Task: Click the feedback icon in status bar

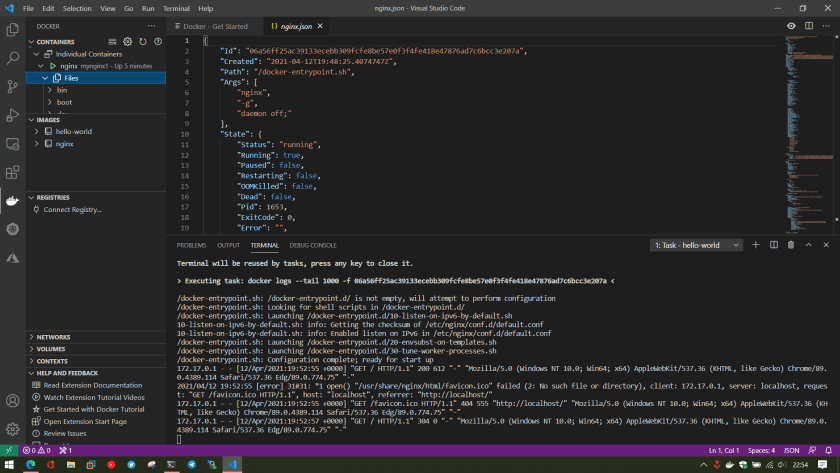Action: pos(812,451)
